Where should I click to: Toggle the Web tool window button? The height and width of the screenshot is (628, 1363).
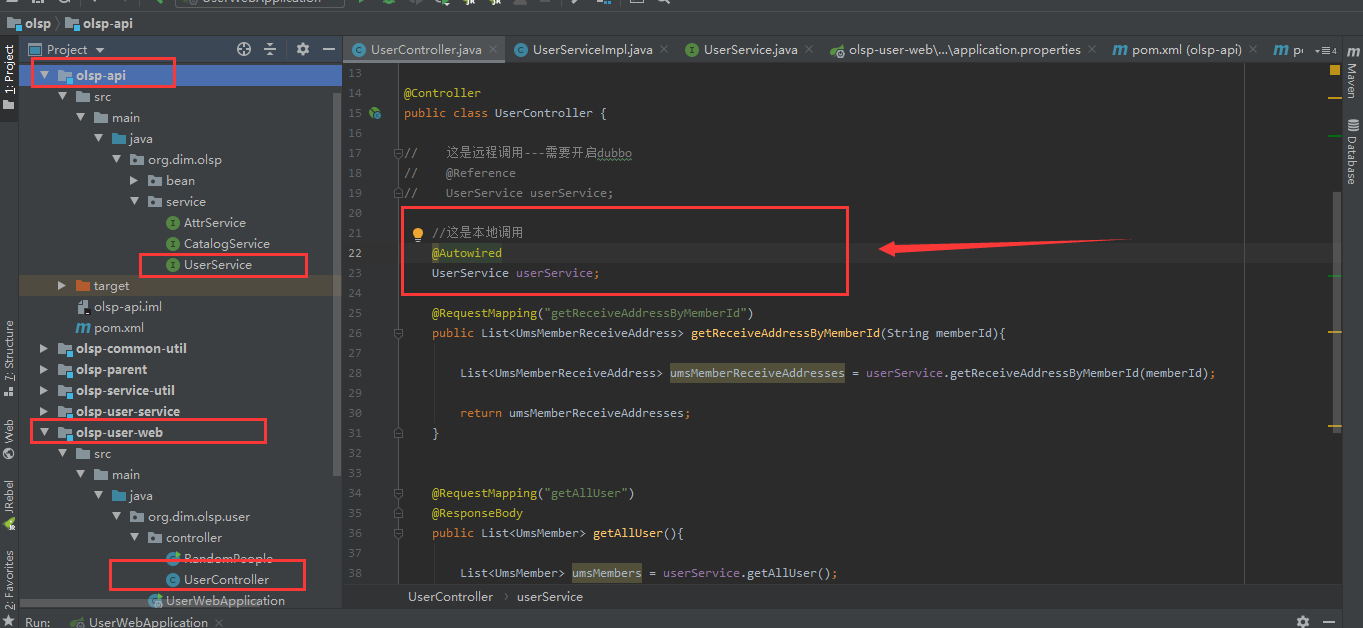point(9,439)
